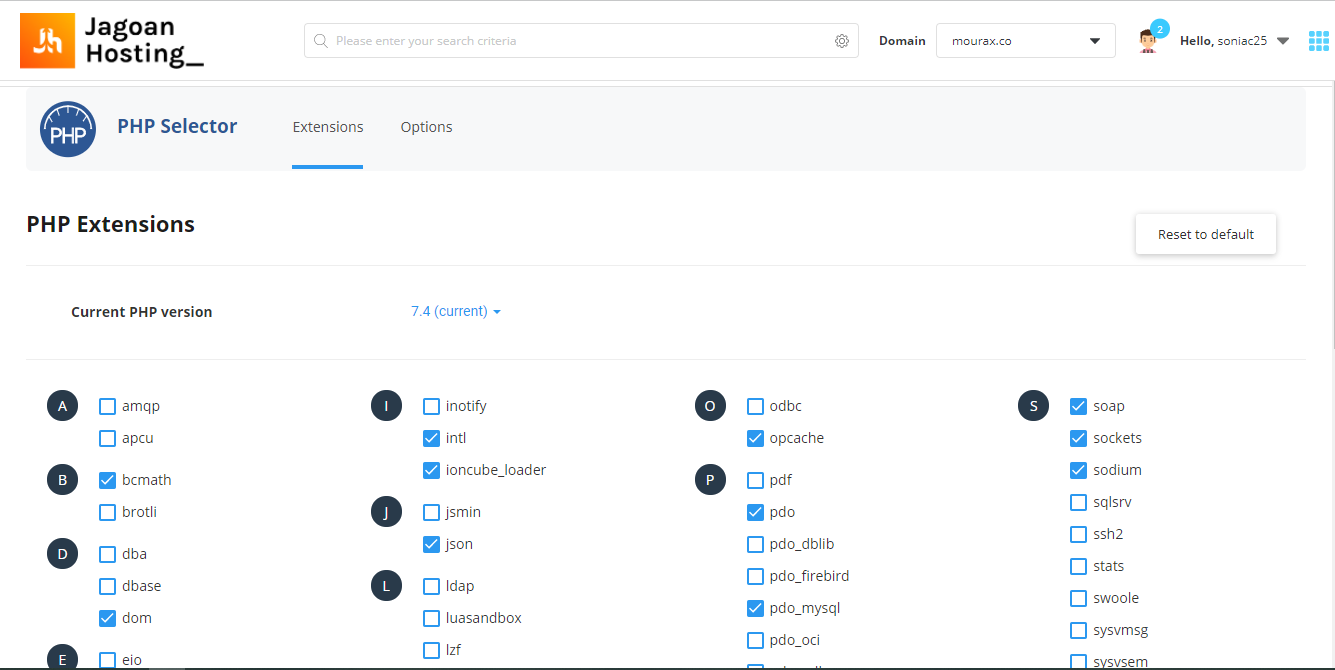Viewport: 1335px width, 670px height.
Task: Check the pdo_firebird extension
Action: pos(755,576)
